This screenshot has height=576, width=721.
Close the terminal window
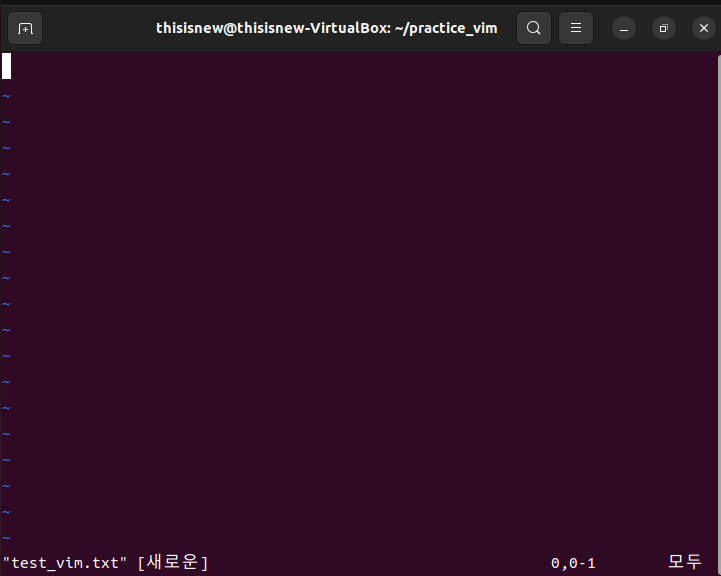tap(704, 29)
